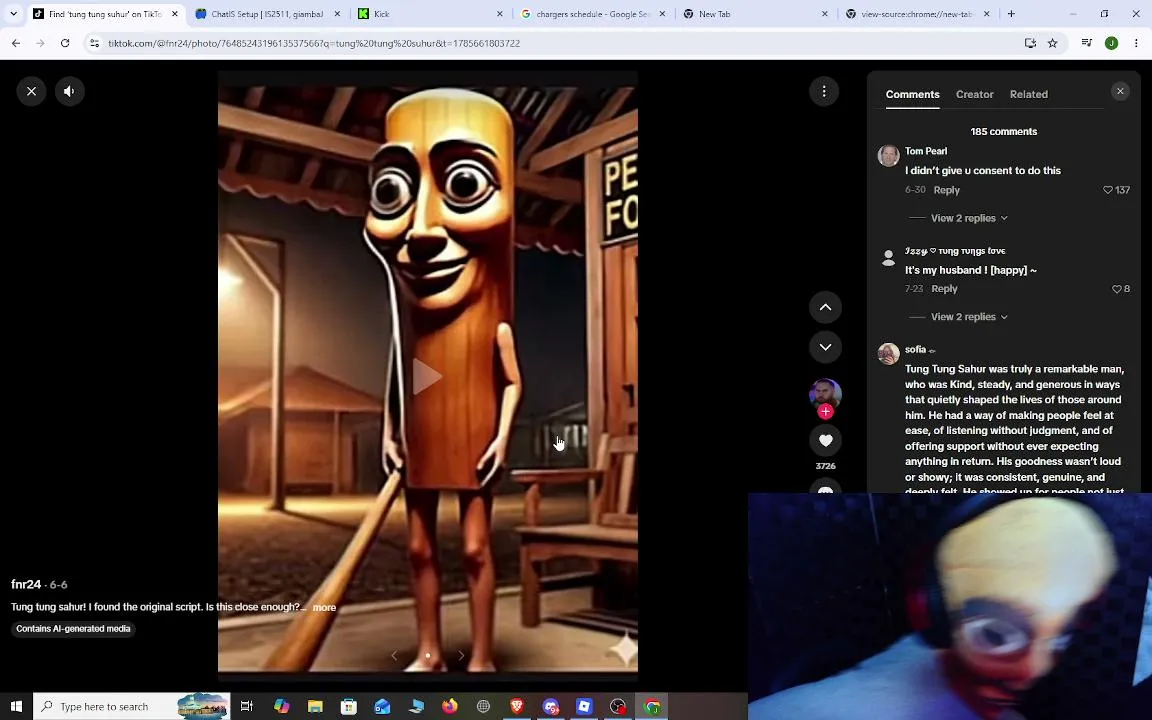Switch to the Creator tab
Screen dimensions: 1152x720
(974, 94)
